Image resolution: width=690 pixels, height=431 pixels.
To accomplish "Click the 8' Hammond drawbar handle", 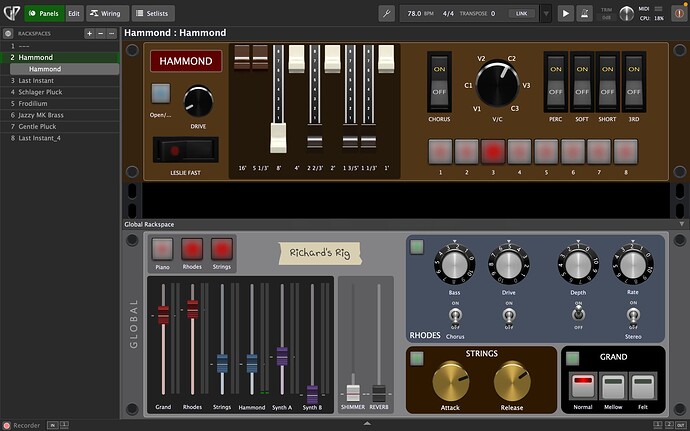I will [278, 138].
